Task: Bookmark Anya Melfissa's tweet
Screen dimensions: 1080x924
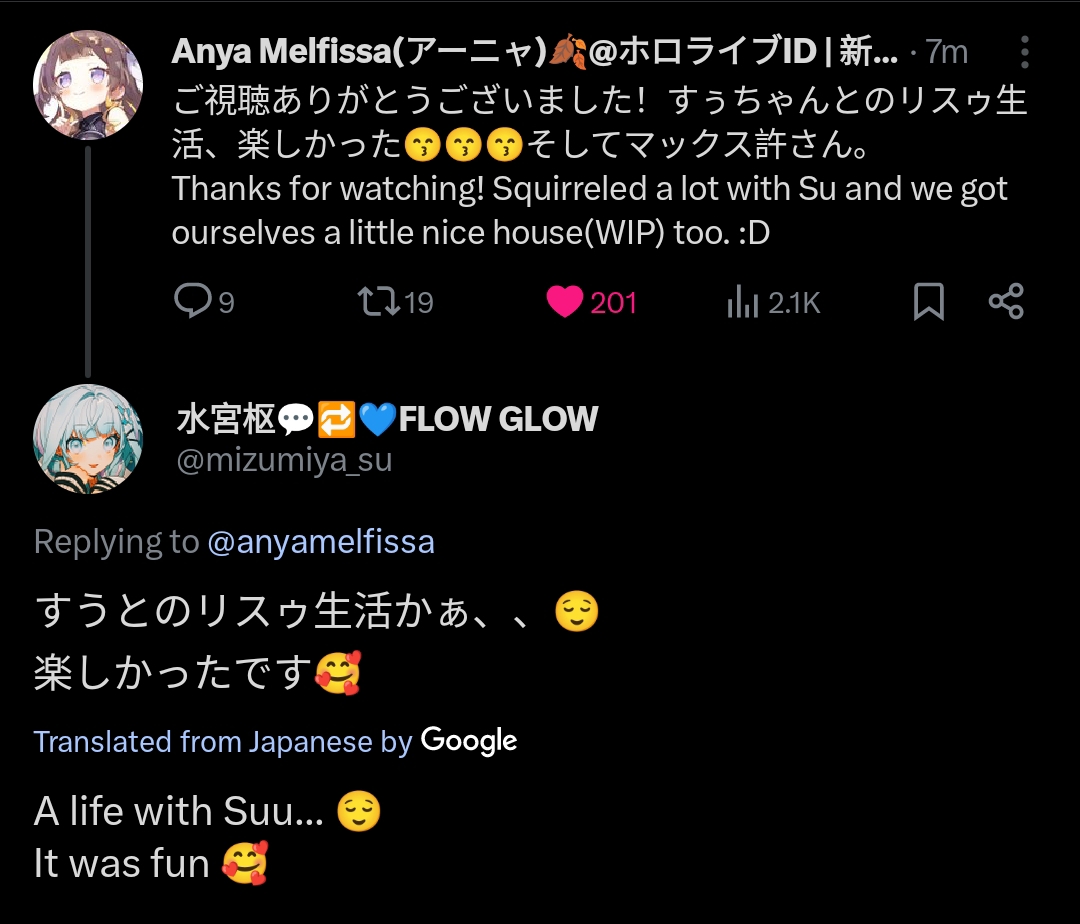Action: point(929,301)
